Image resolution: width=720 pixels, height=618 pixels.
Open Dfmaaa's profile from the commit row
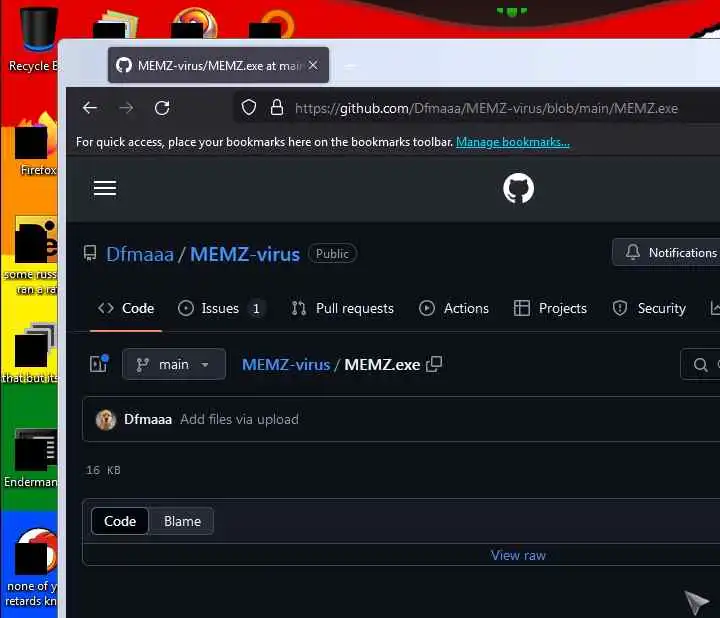[x=148, y=419]
